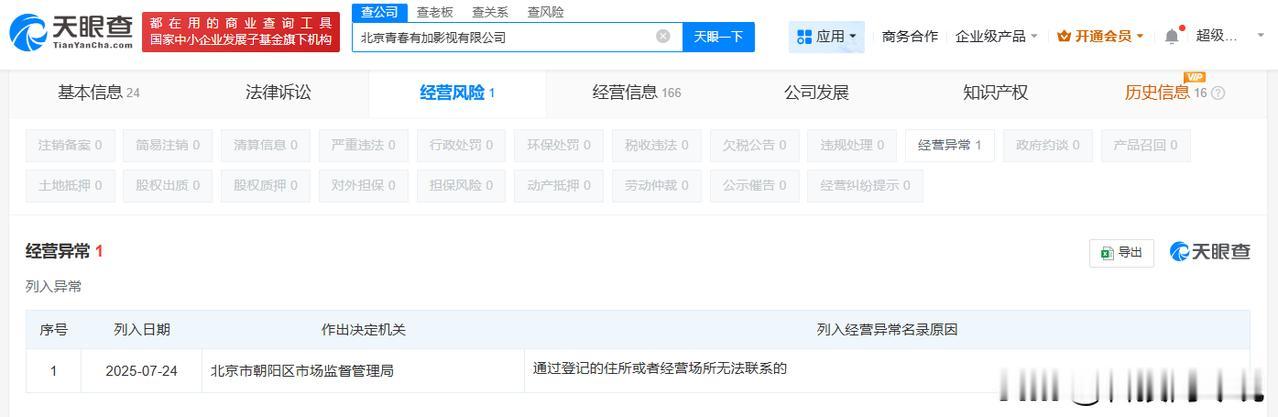Click the 天眼一下 search button
The height and width of the screenshot is (417, 1278).
click(718, 37)
